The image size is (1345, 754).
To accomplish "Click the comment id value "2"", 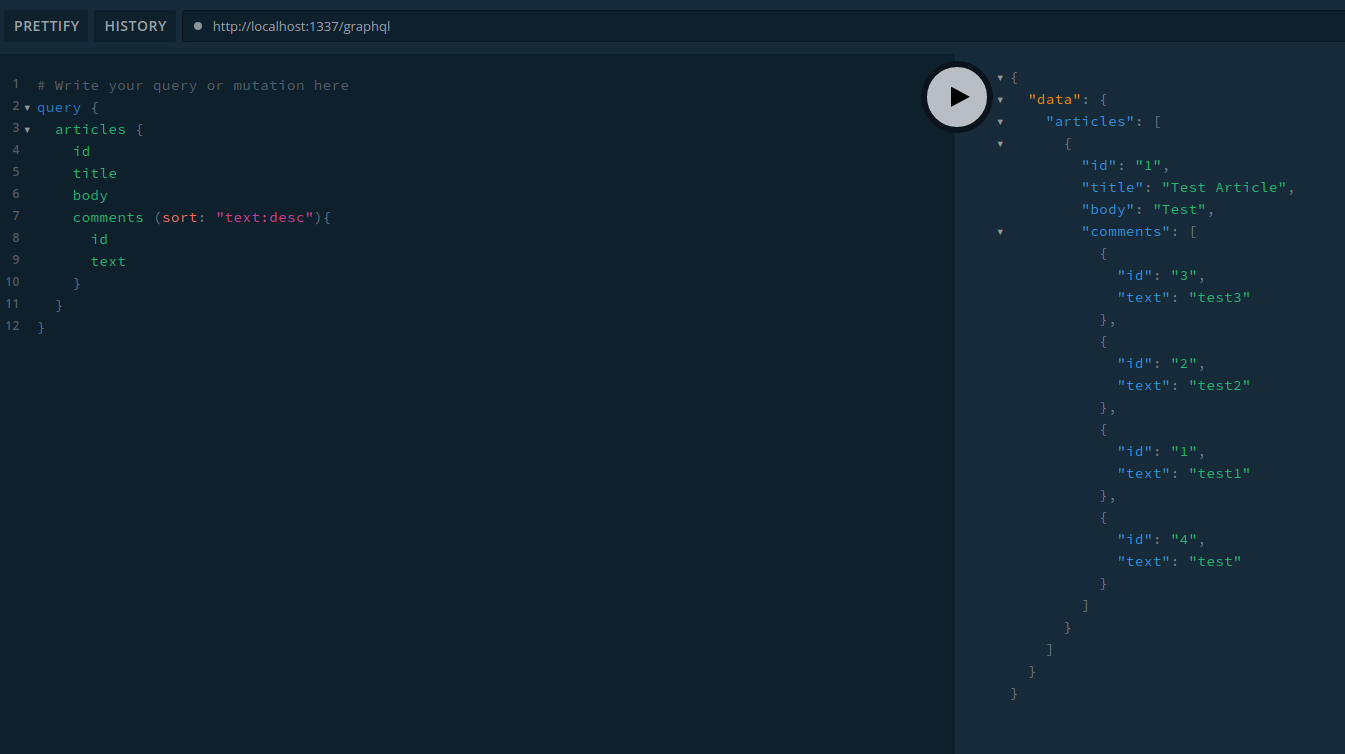I will point(1184,363).
